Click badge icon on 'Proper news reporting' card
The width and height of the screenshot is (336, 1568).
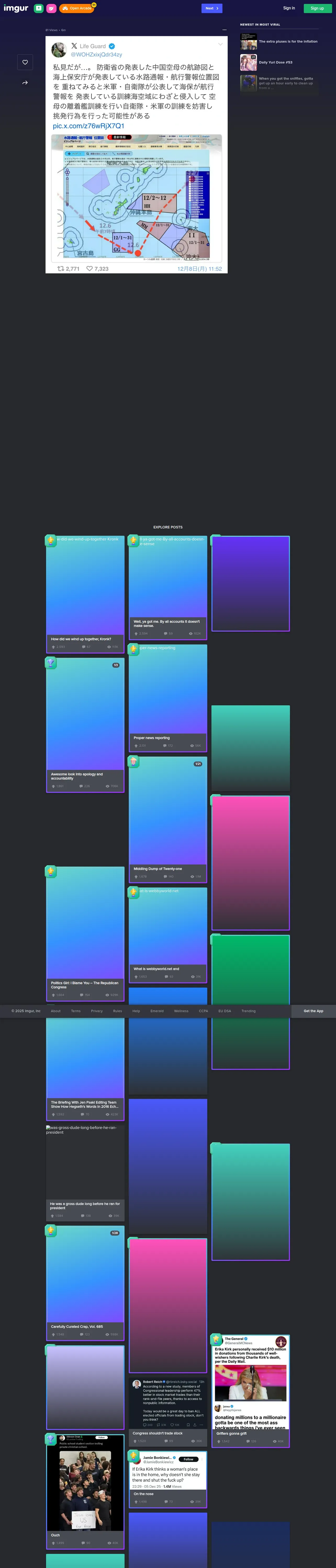click(x=133, y=649)
